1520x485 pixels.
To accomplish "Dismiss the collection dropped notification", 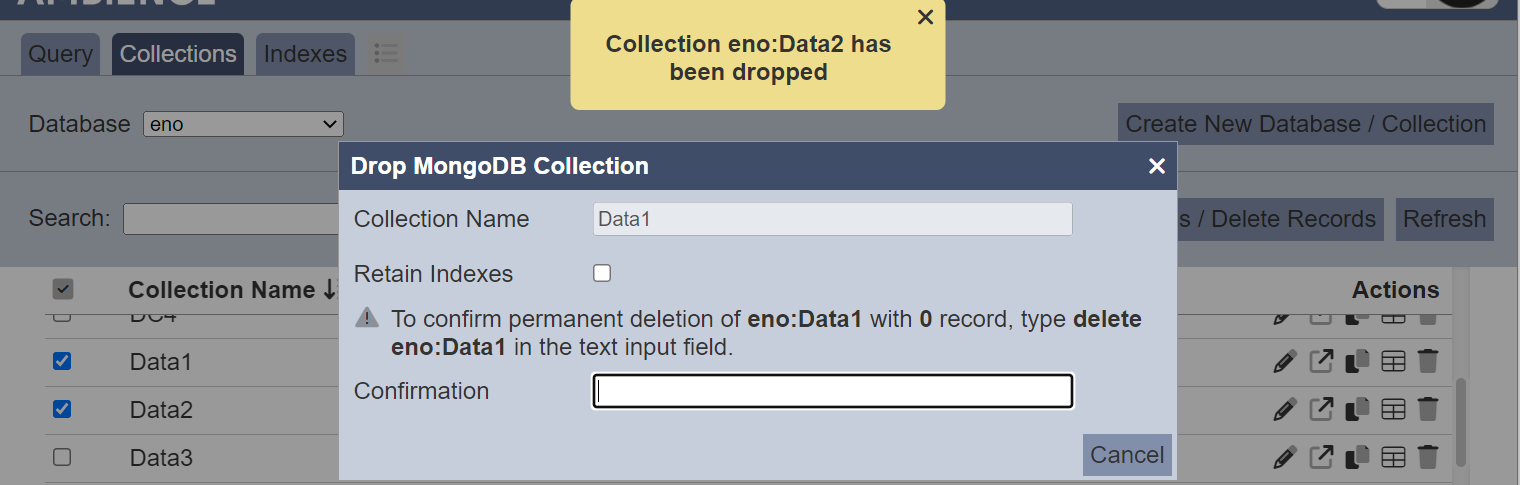I will pyautogui.click(x=925, y=17).
